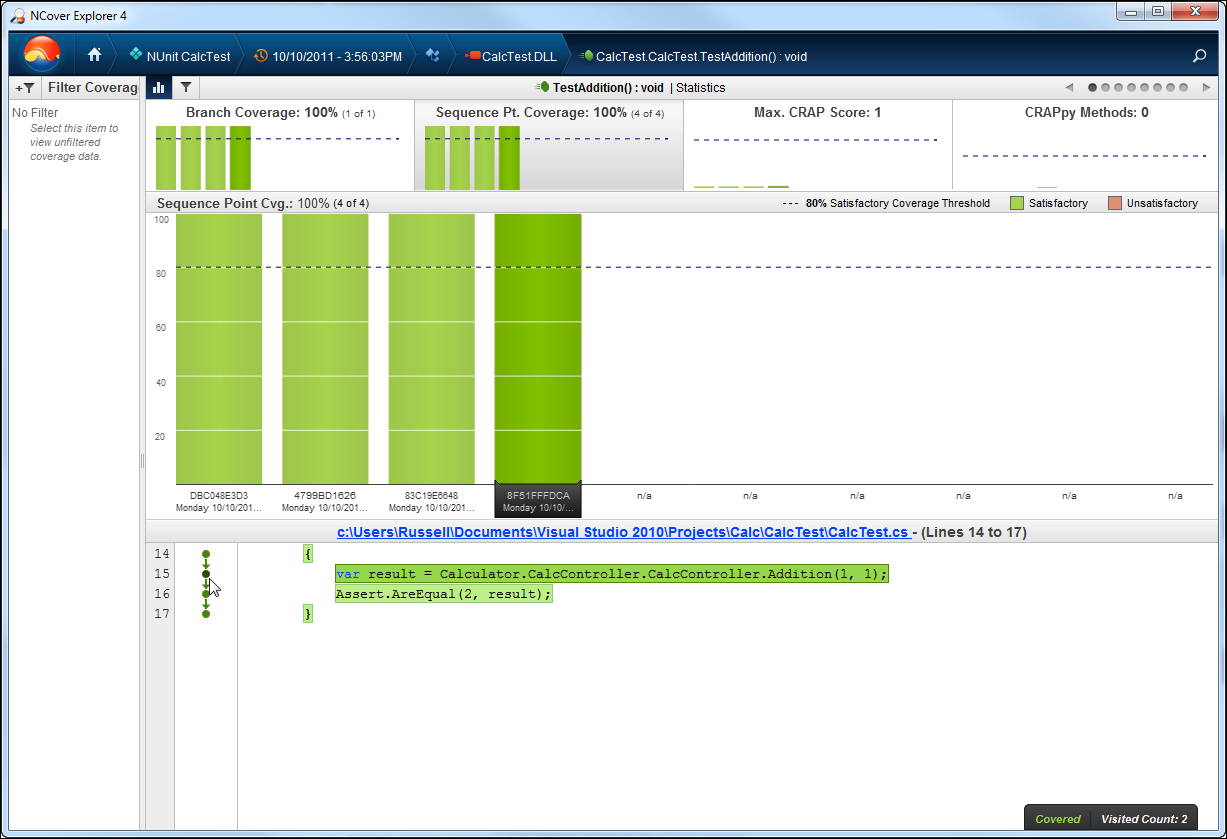Screen dimensions: 1227x839
Task: Open the search magnifier icon
Action: (x=1199, y=56)
